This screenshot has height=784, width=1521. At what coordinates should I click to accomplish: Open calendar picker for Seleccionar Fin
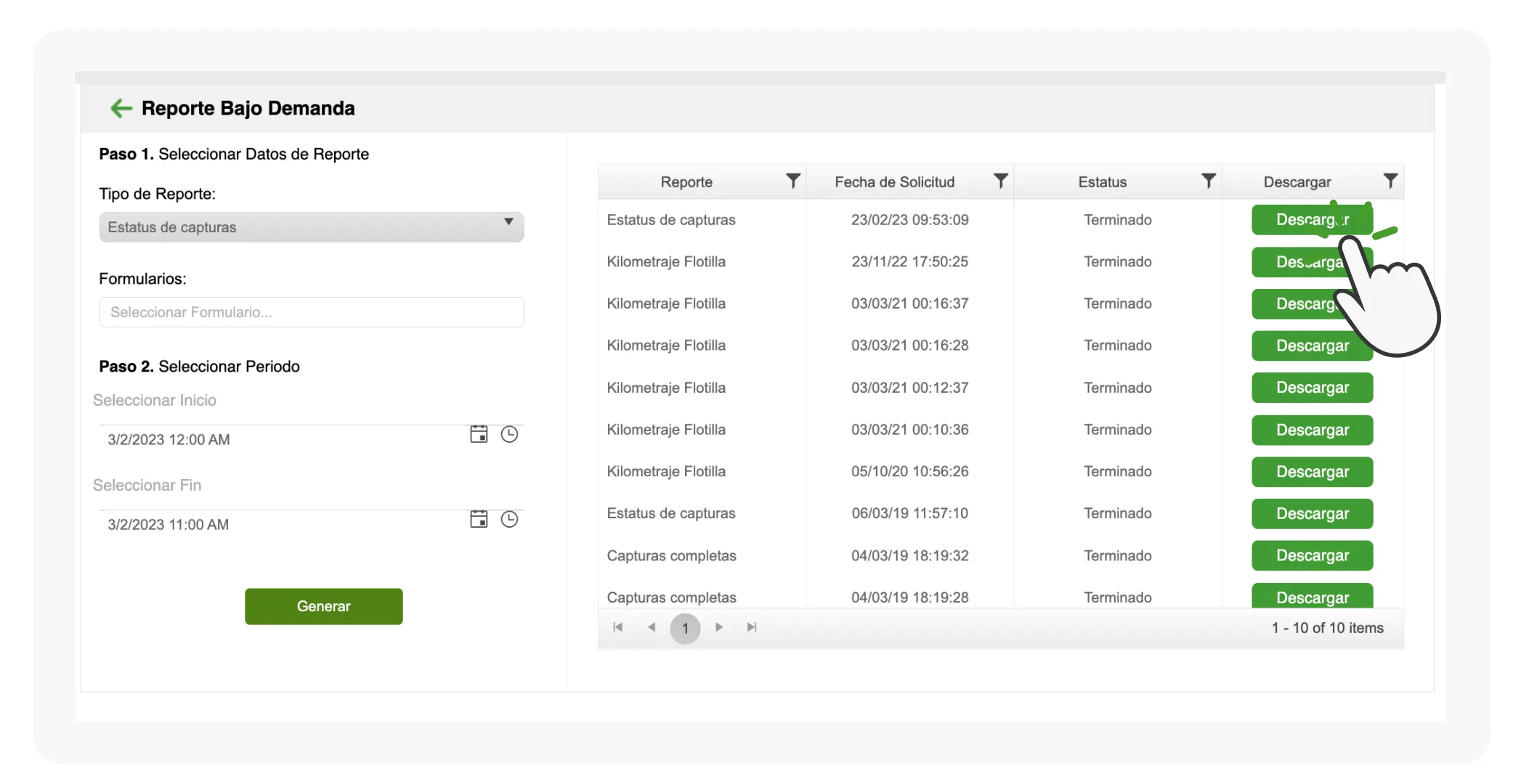479,519
